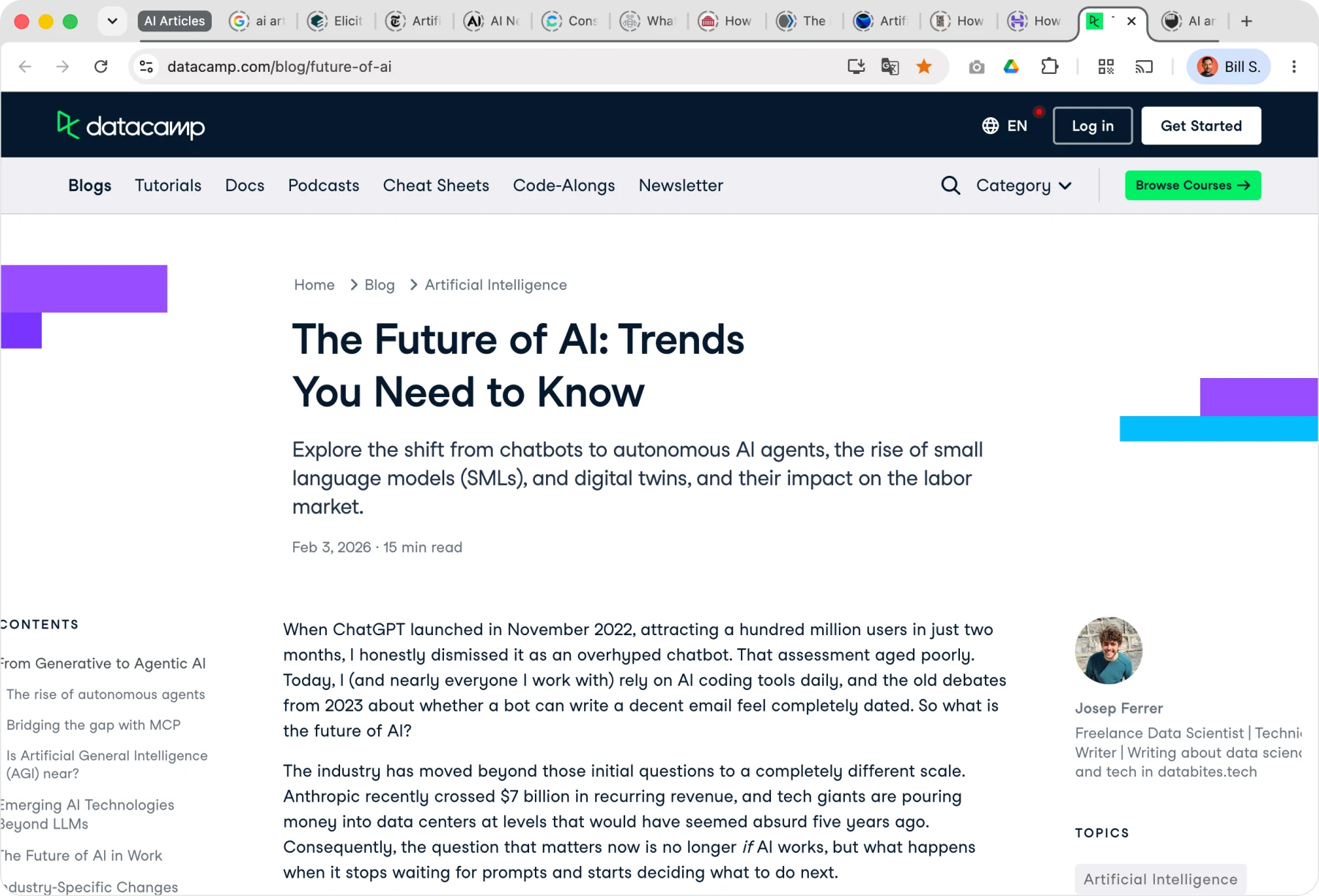Open the Code-Alongs section
Viewport: 1319px width, 896px height.
coord(564,185)
